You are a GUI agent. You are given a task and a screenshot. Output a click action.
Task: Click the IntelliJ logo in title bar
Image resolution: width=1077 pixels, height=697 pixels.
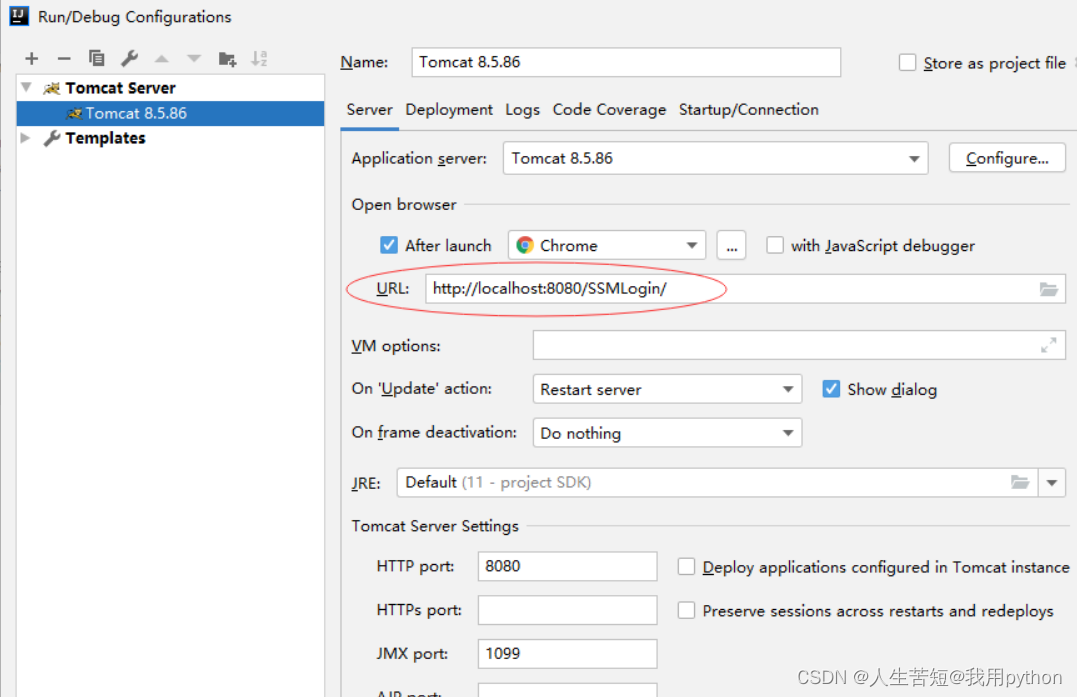tap(19, 16)
